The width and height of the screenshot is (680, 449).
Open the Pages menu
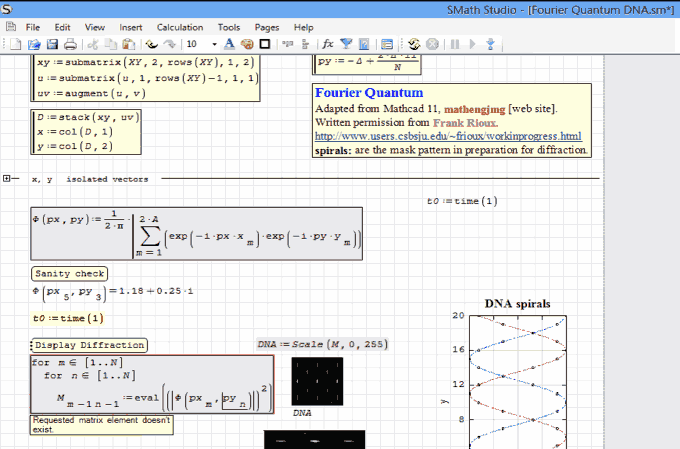click(267, 26)
